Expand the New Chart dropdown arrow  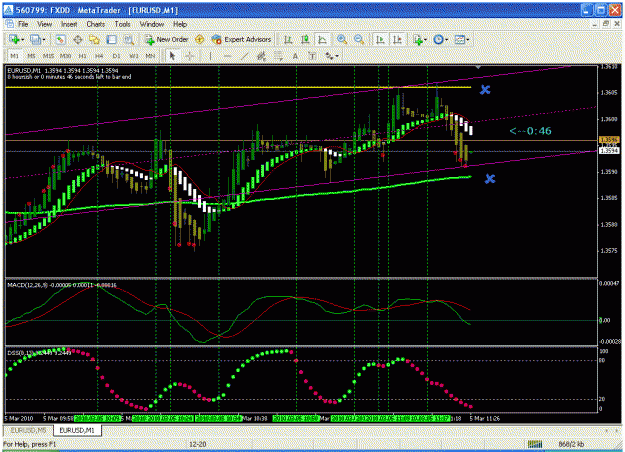pos(22,39)
